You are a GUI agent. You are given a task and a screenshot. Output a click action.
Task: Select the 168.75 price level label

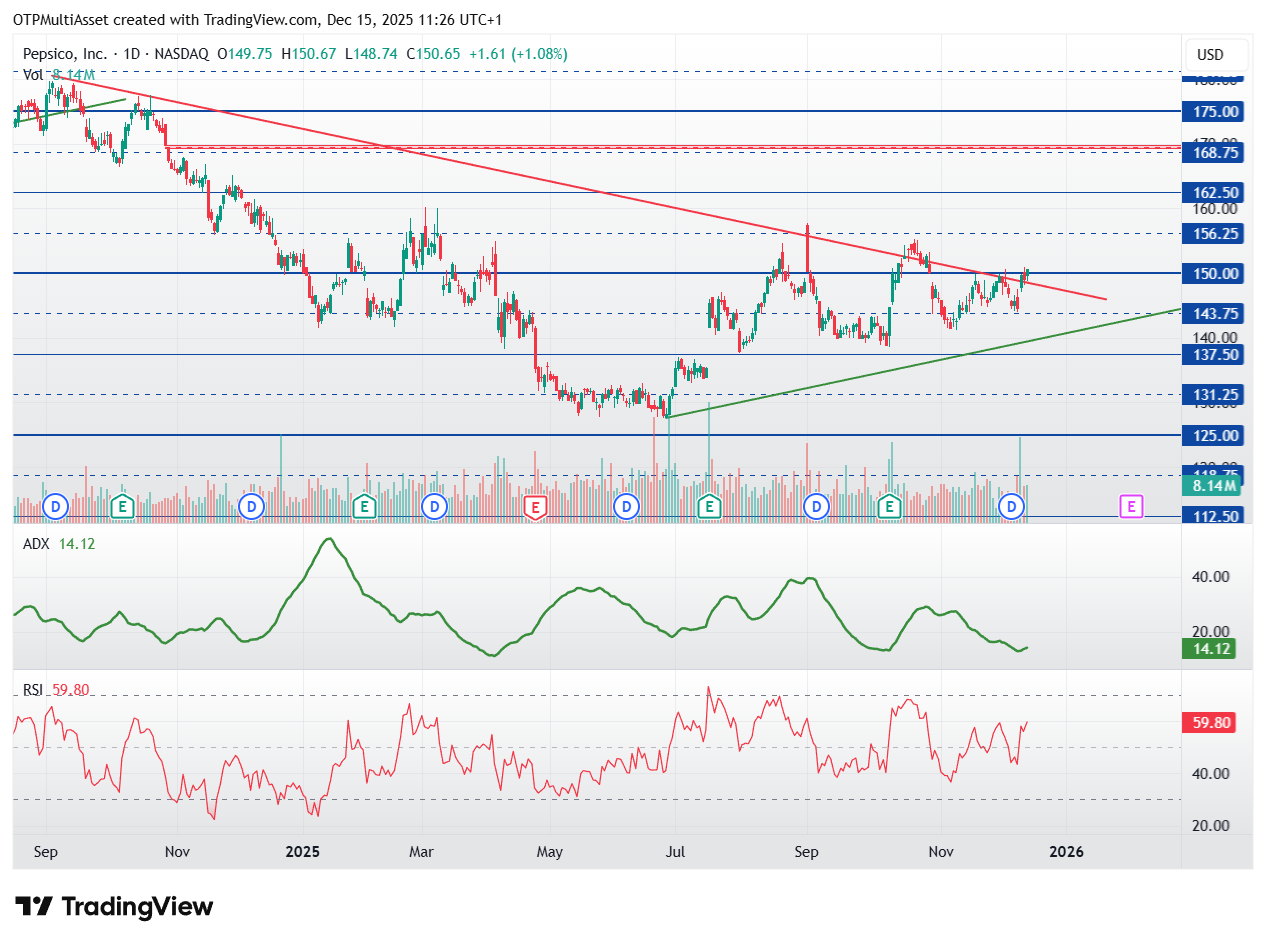click(x=1212, y=152)
